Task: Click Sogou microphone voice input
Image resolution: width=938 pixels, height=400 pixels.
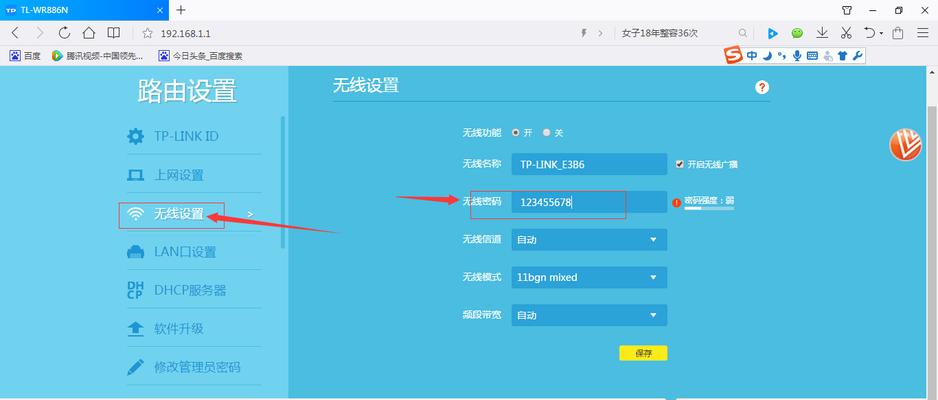Action: [x=797, y=56]
